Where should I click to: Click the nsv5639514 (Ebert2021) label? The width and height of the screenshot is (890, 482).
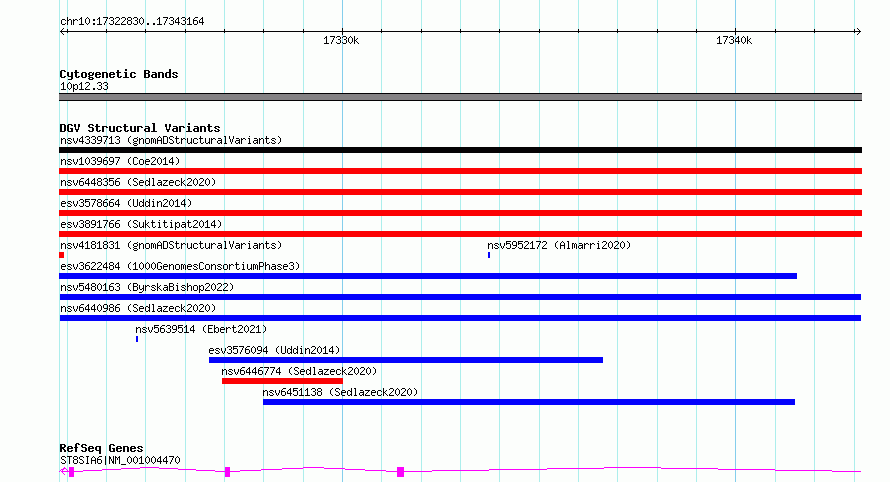click(x=201, y=329)
